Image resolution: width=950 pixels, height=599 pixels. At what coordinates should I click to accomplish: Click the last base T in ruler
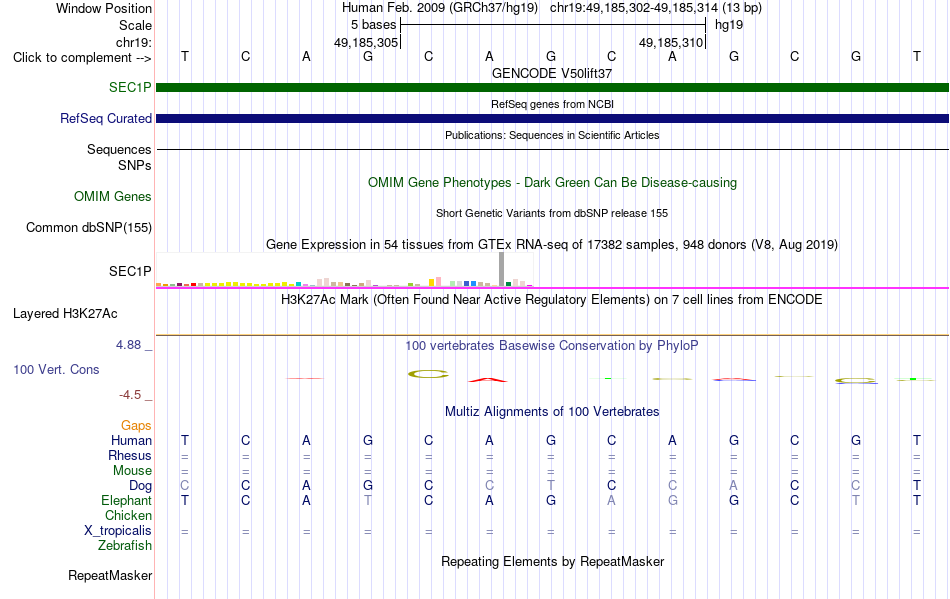[917, 56]
